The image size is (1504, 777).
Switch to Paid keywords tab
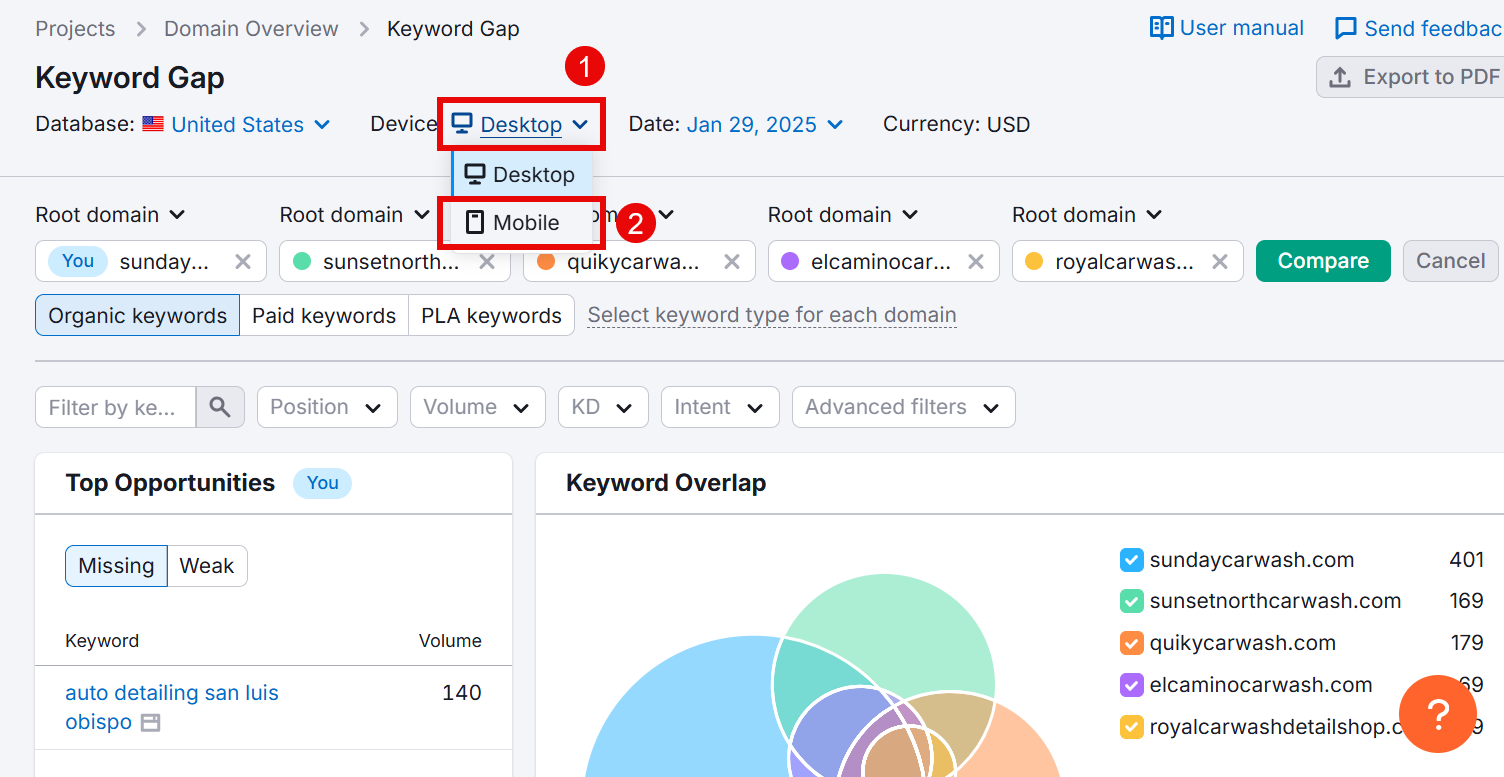324,315
